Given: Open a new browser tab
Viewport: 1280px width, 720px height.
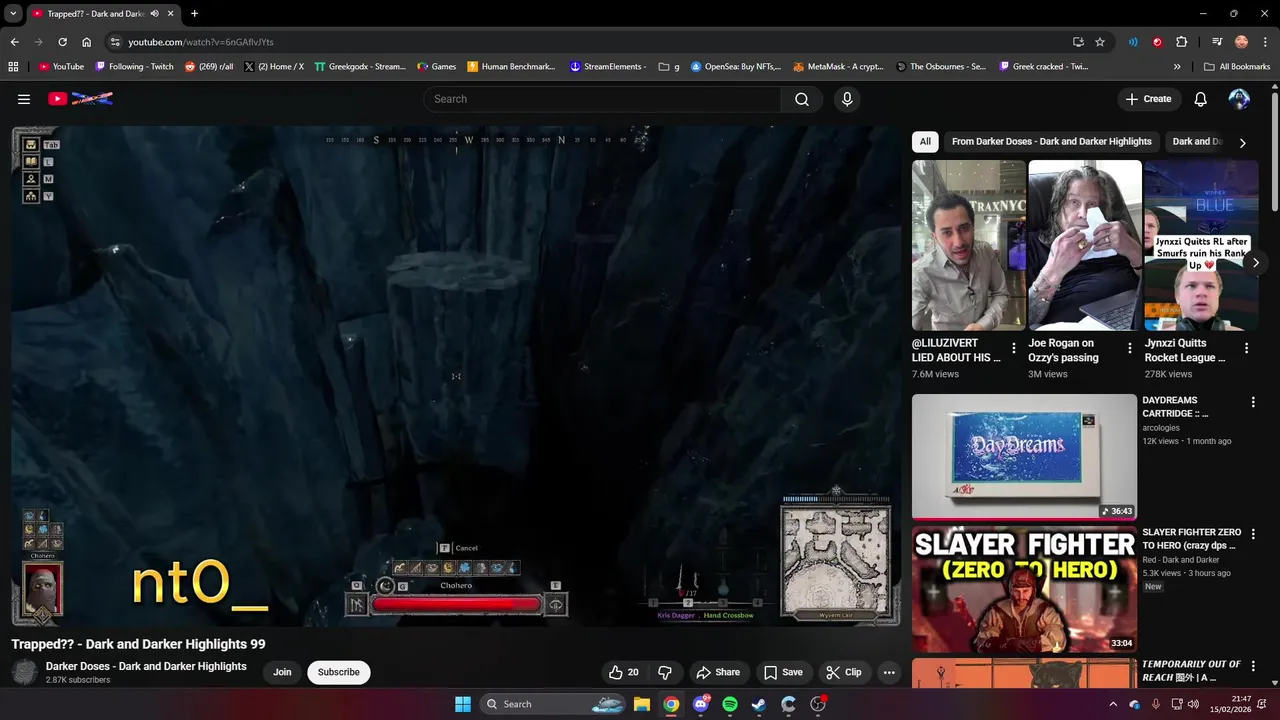Looking at the screenshot, I should tap(194, 14).
